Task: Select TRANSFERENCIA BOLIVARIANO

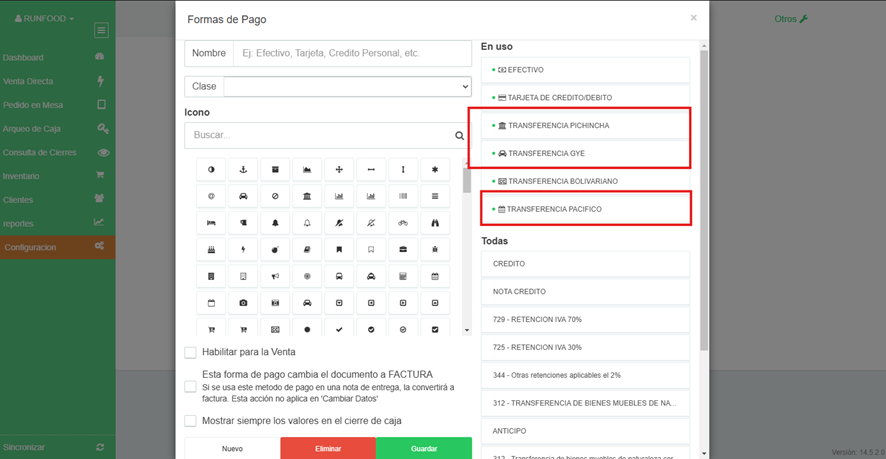Action: (x=585, y=181)
